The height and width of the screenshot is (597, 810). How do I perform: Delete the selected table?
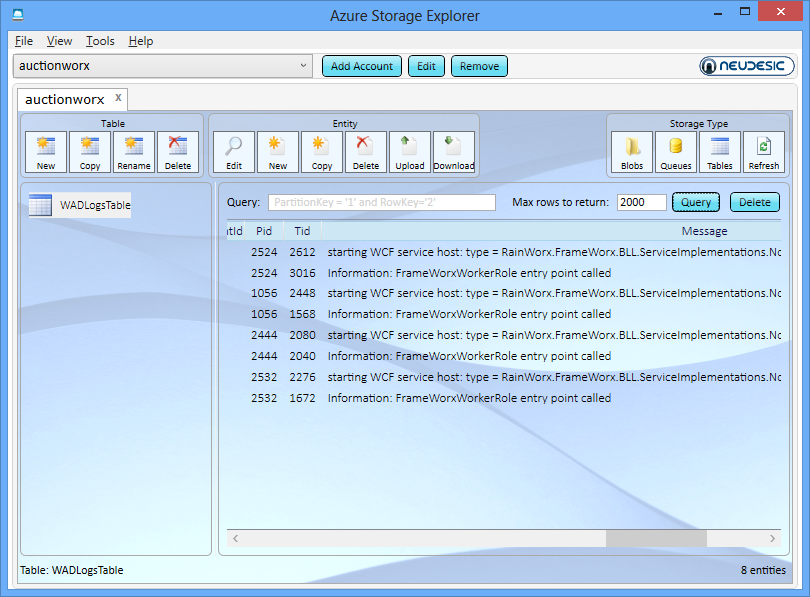tap(178, 152)
